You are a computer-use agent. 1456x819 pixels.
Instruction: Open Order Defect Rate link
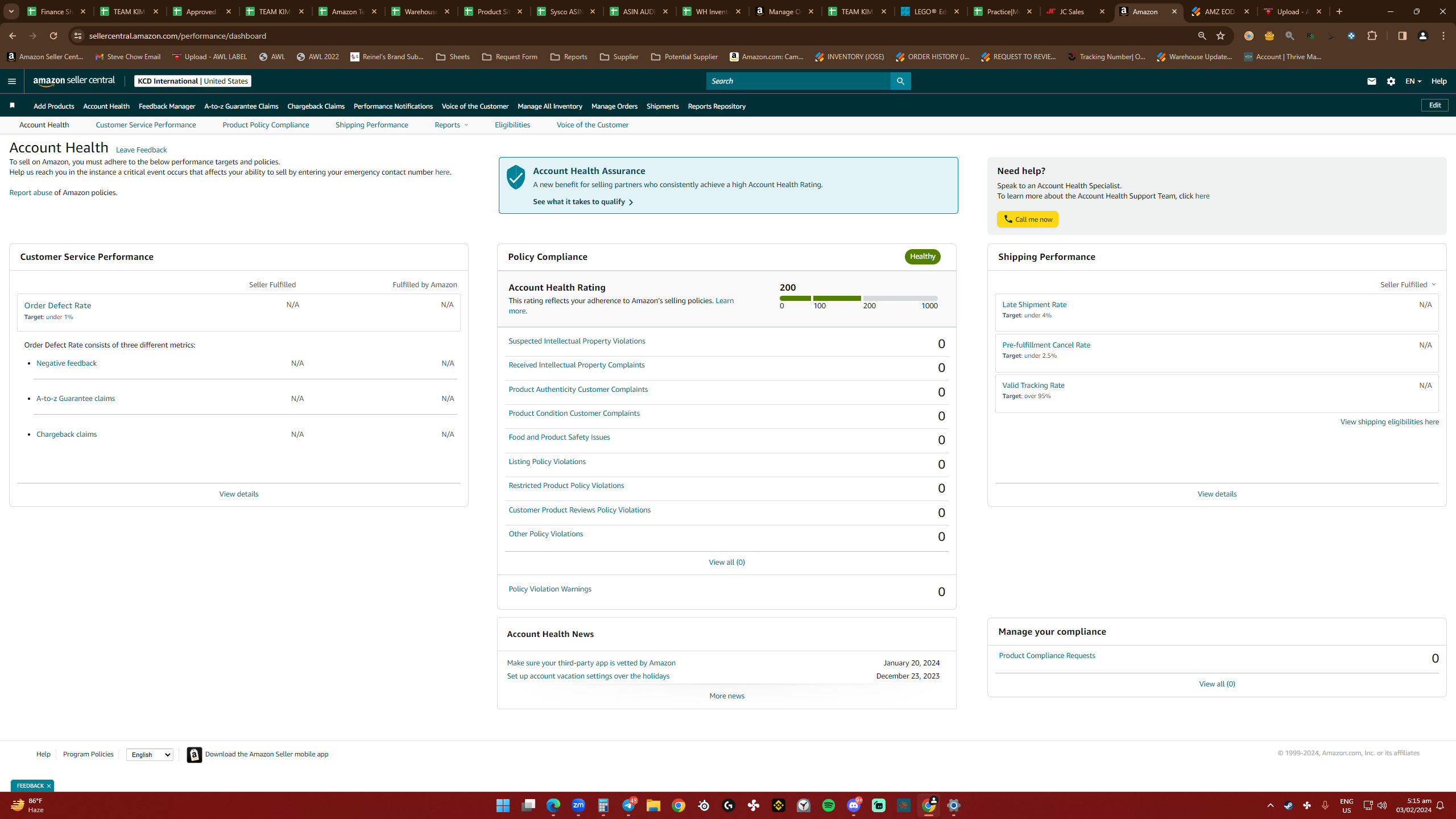[x=57, y=305]
